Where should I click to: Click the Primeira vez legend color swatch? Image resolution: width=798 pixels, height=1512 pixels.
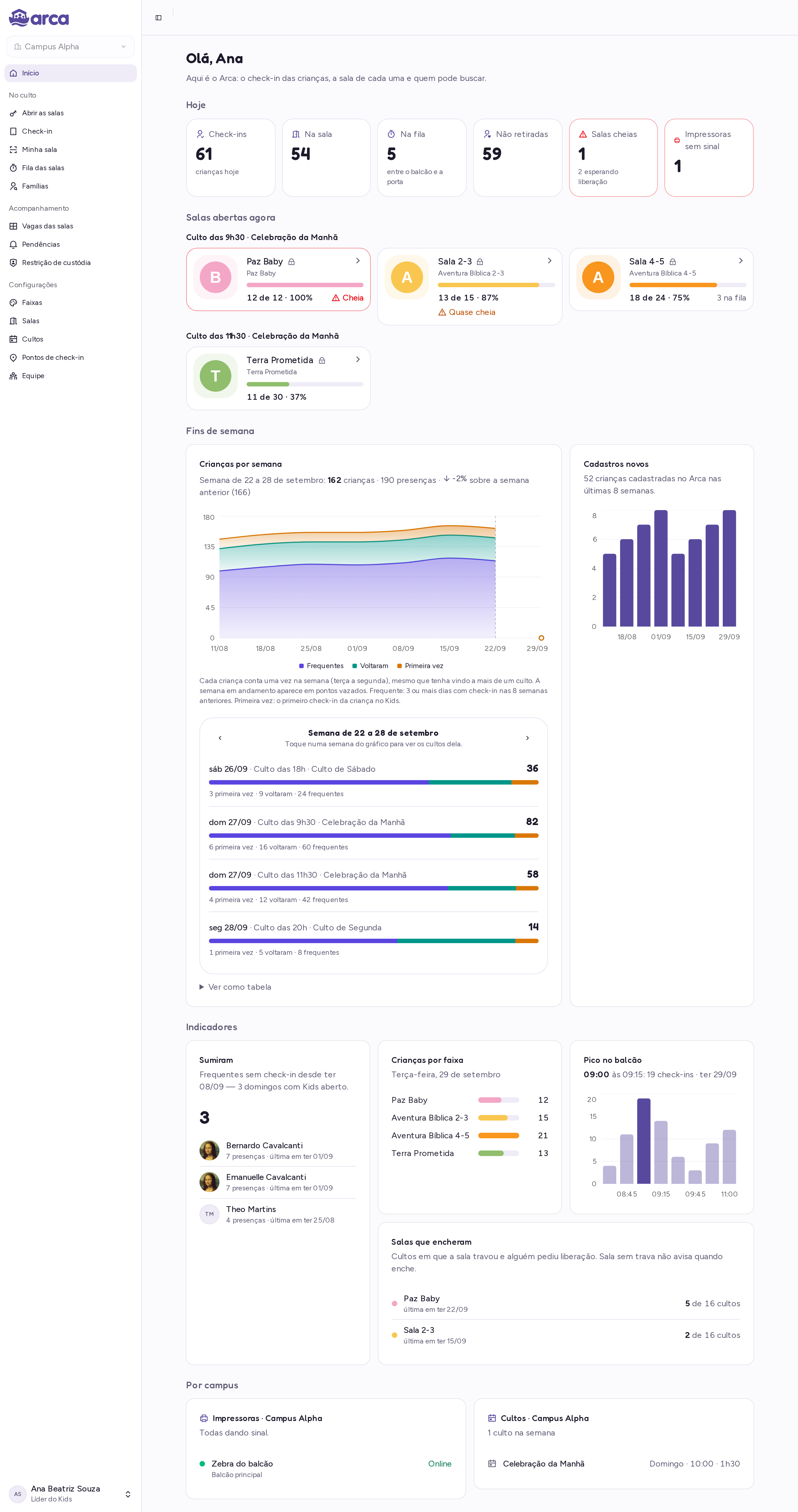click(400, 666)
